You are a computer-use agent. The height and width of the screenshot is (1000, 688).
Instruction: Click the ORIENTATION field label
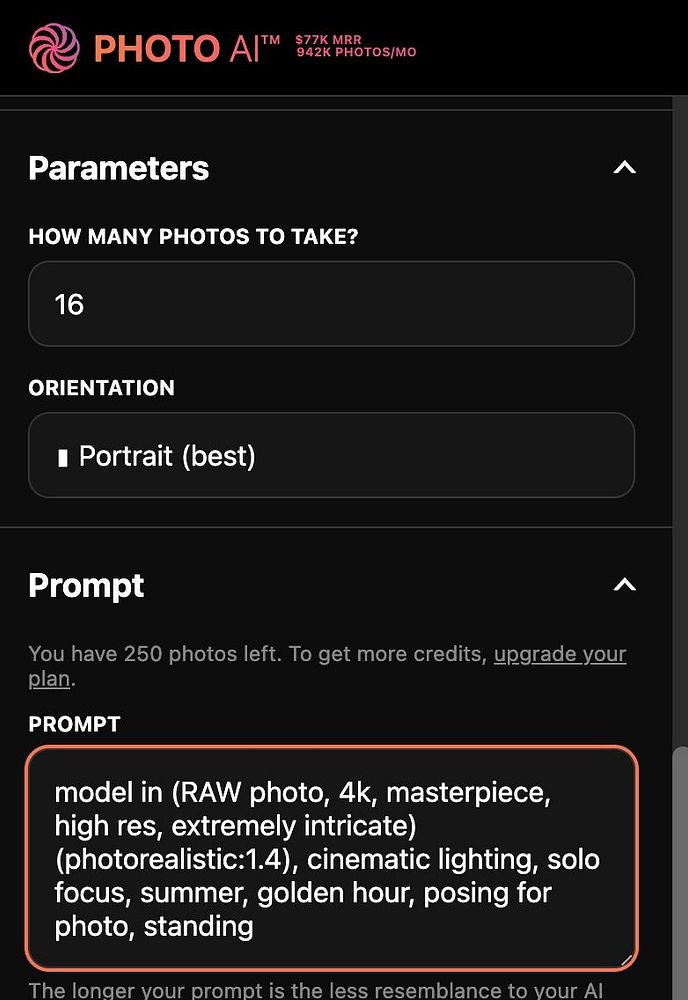(x=101, y=388)
